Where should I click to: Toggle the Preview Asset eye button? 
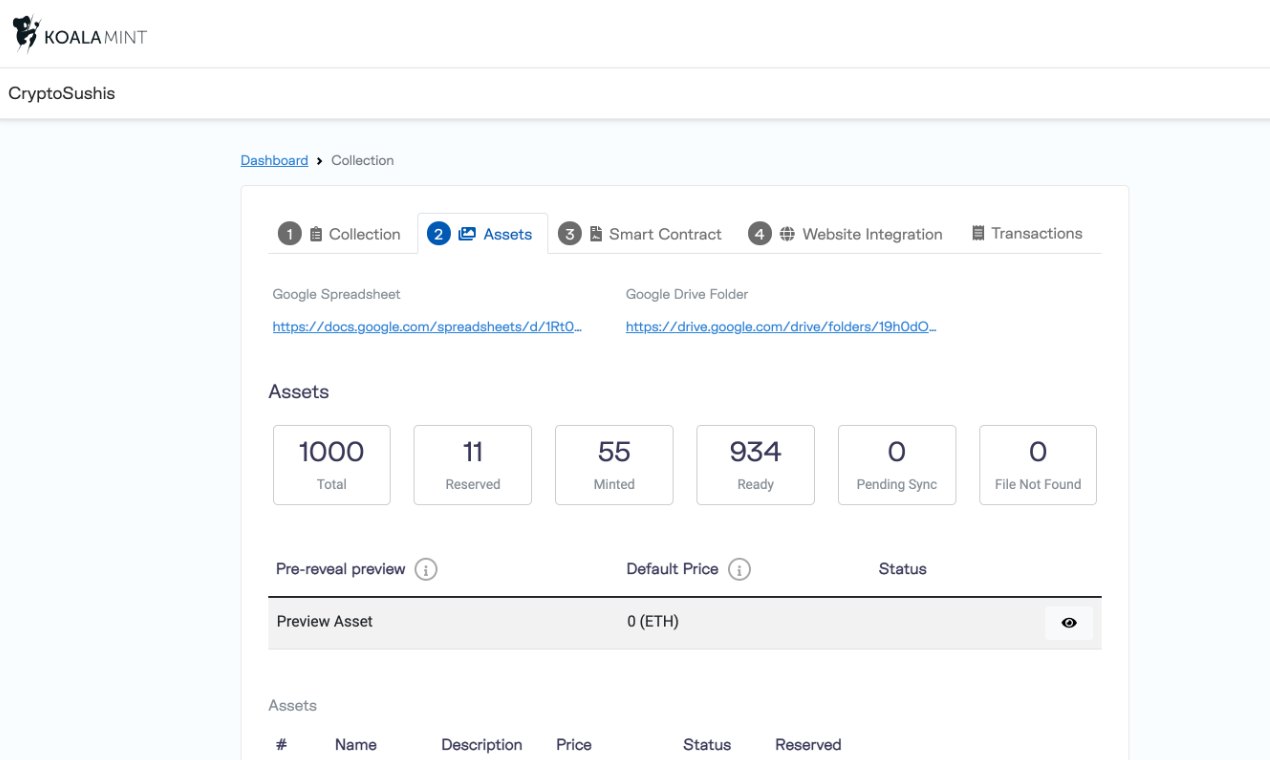tap(1068, 623)
